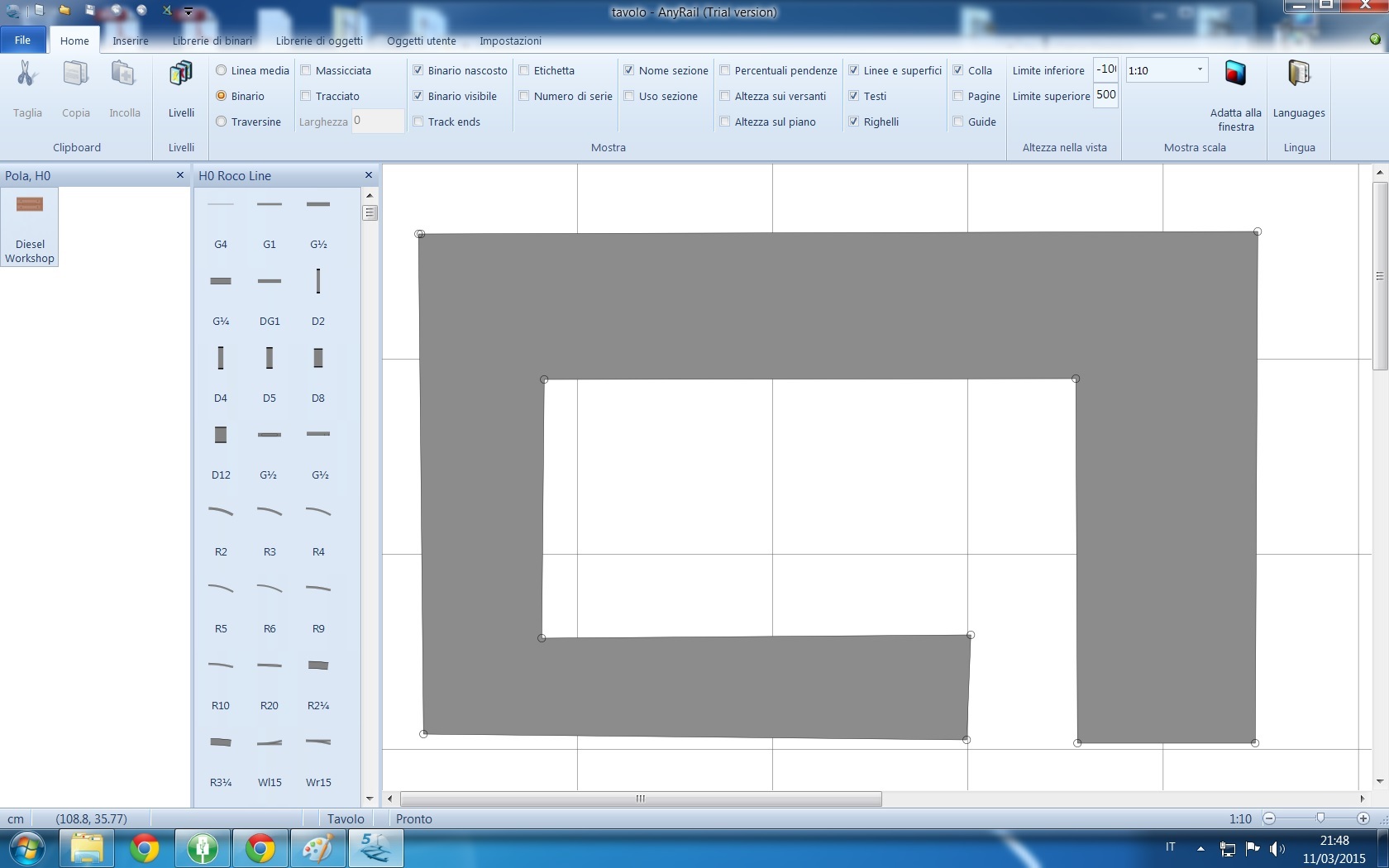Toggle the Track ends checkbox
The height and width of the screenshot is (868, 1389).
tap(418, 122)
